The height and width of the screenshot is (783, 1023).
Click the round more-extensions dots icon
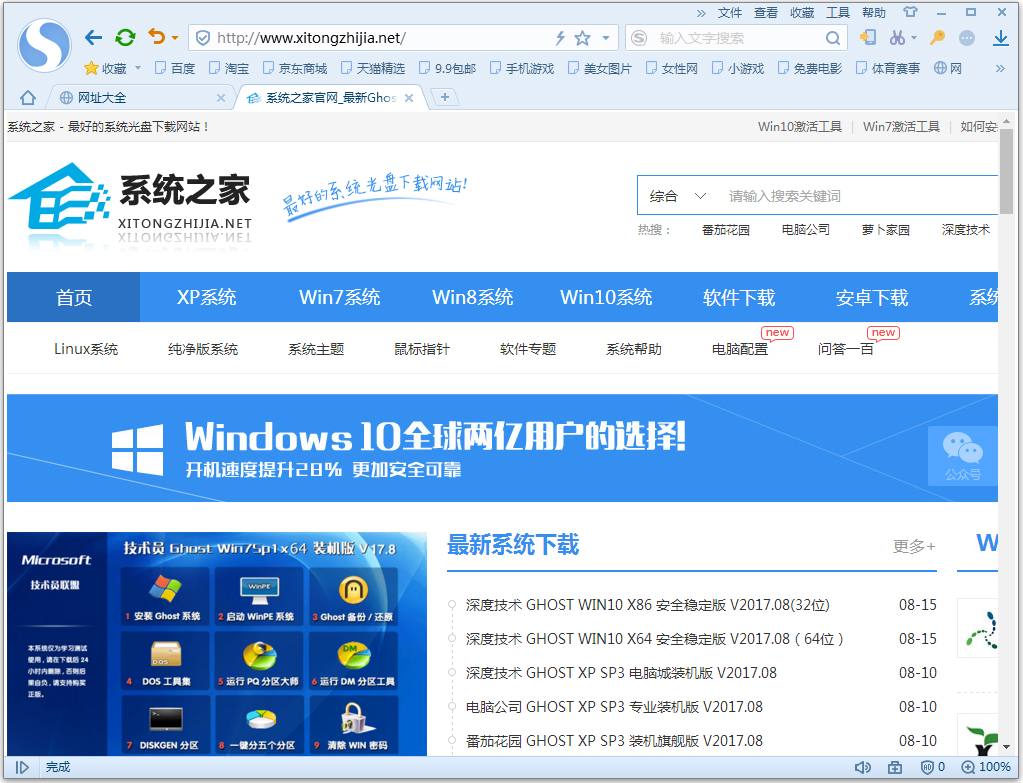point(967,38)
